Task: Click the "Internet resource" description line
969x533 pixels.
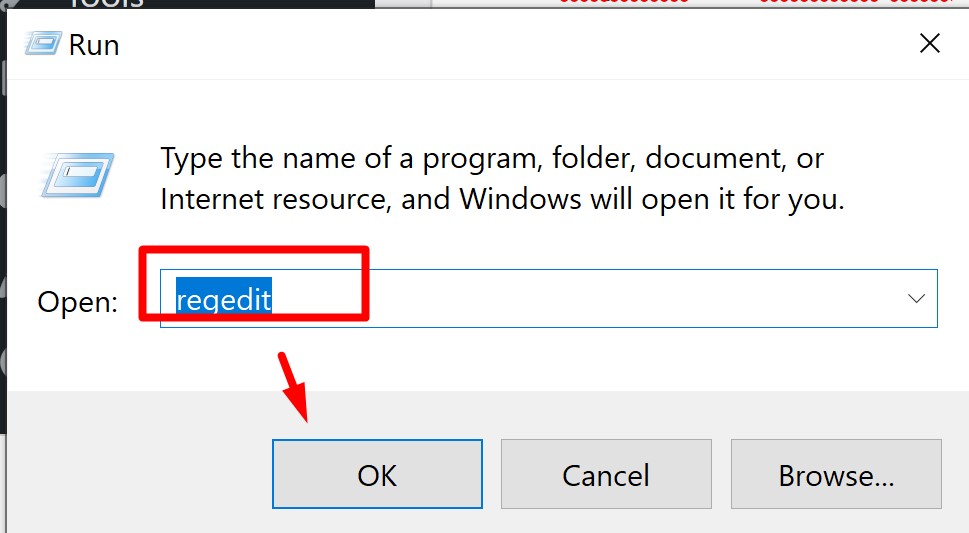Action: 502,199
